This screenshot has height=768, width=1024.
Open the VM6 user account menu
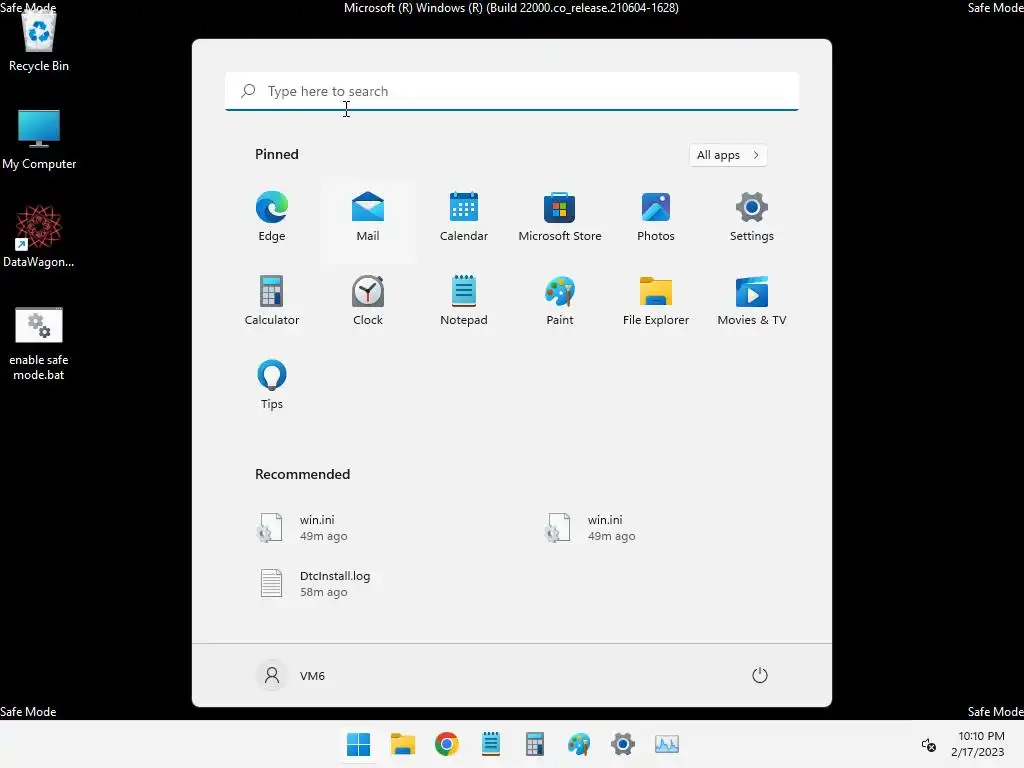291,675
